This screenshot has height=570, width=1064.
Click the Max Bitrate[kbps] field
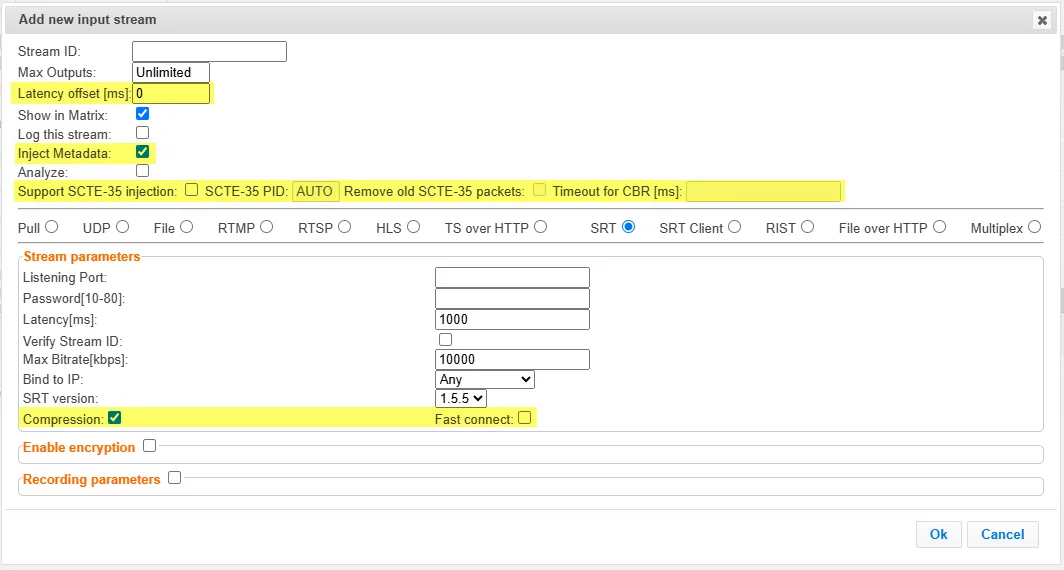tap(512, 360)
